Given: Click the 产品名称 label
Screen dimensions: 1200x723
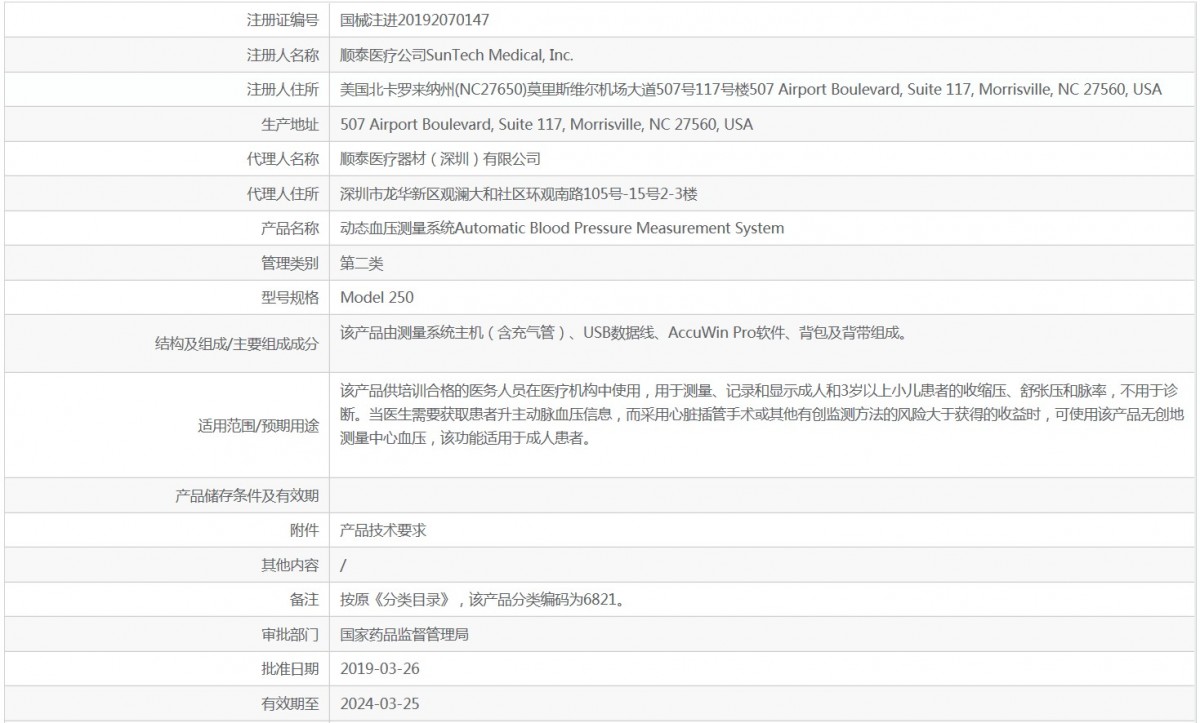Looking at the screenshot, I should coord(290,228).
